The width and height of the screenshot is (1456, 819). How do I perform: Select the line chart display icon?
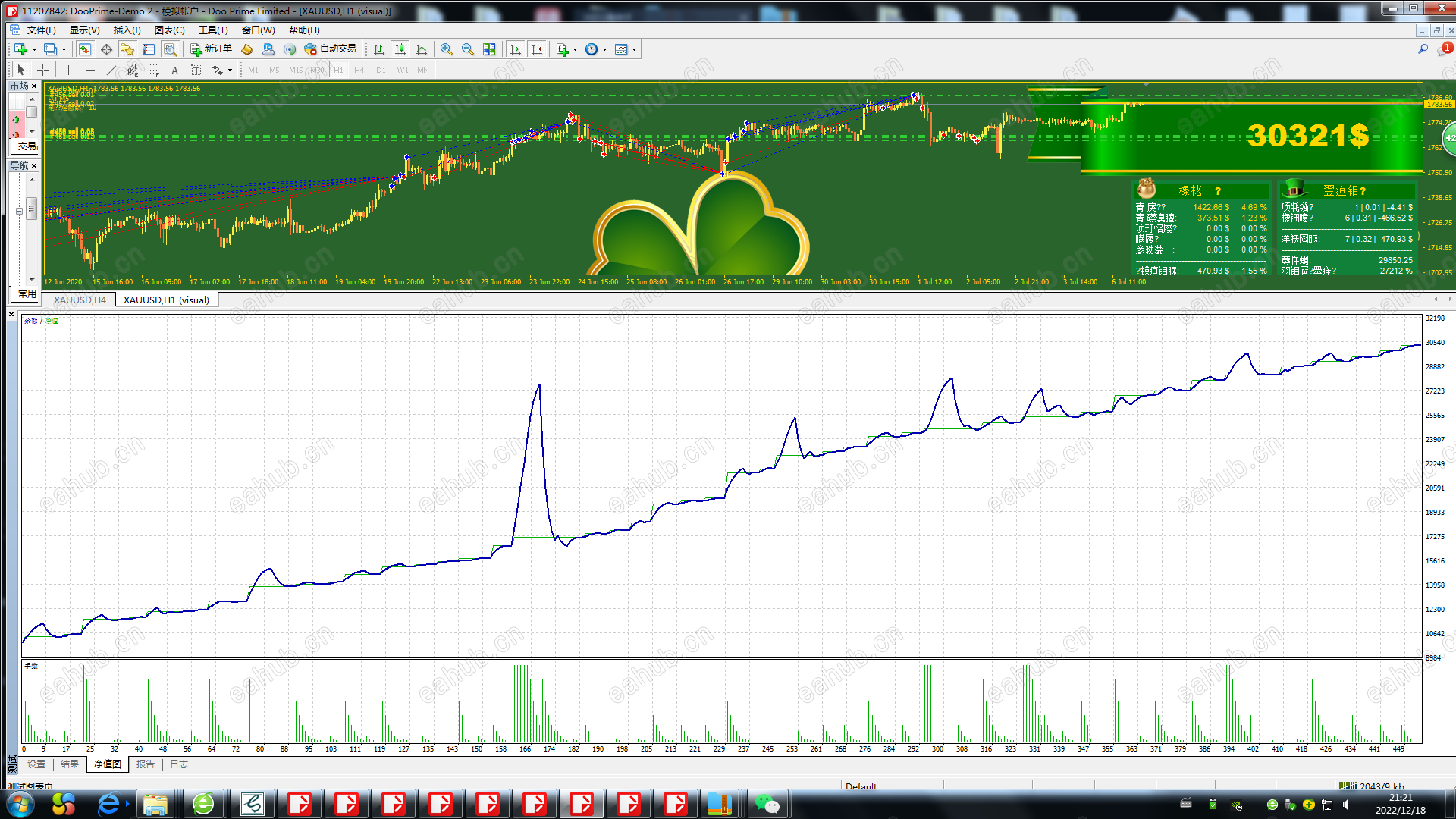pyautogui.click(x=422, y=49)
